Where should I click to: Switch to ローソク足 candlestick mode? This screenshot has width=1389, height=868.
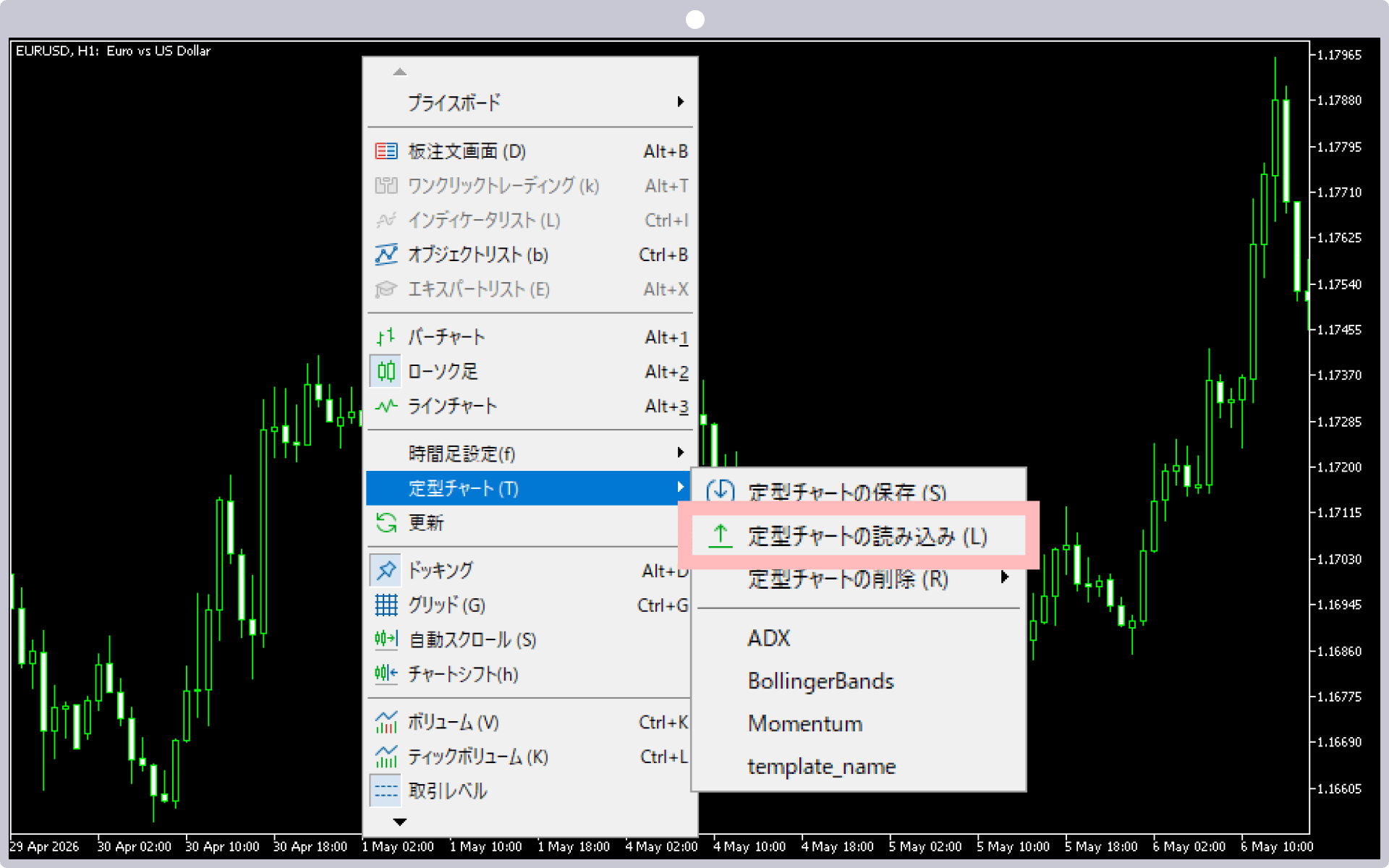tap(530, 372)
